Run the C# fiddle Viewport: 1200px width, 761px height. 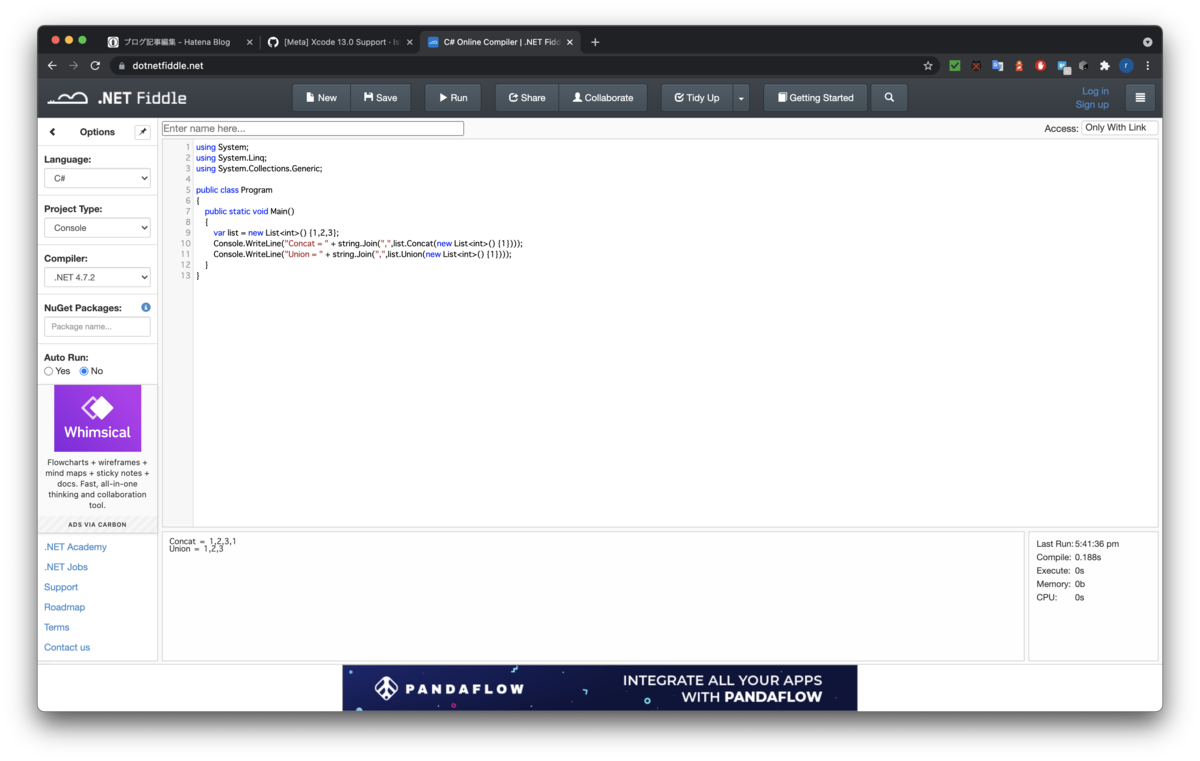pyautogui.click(x=452, y=97)
